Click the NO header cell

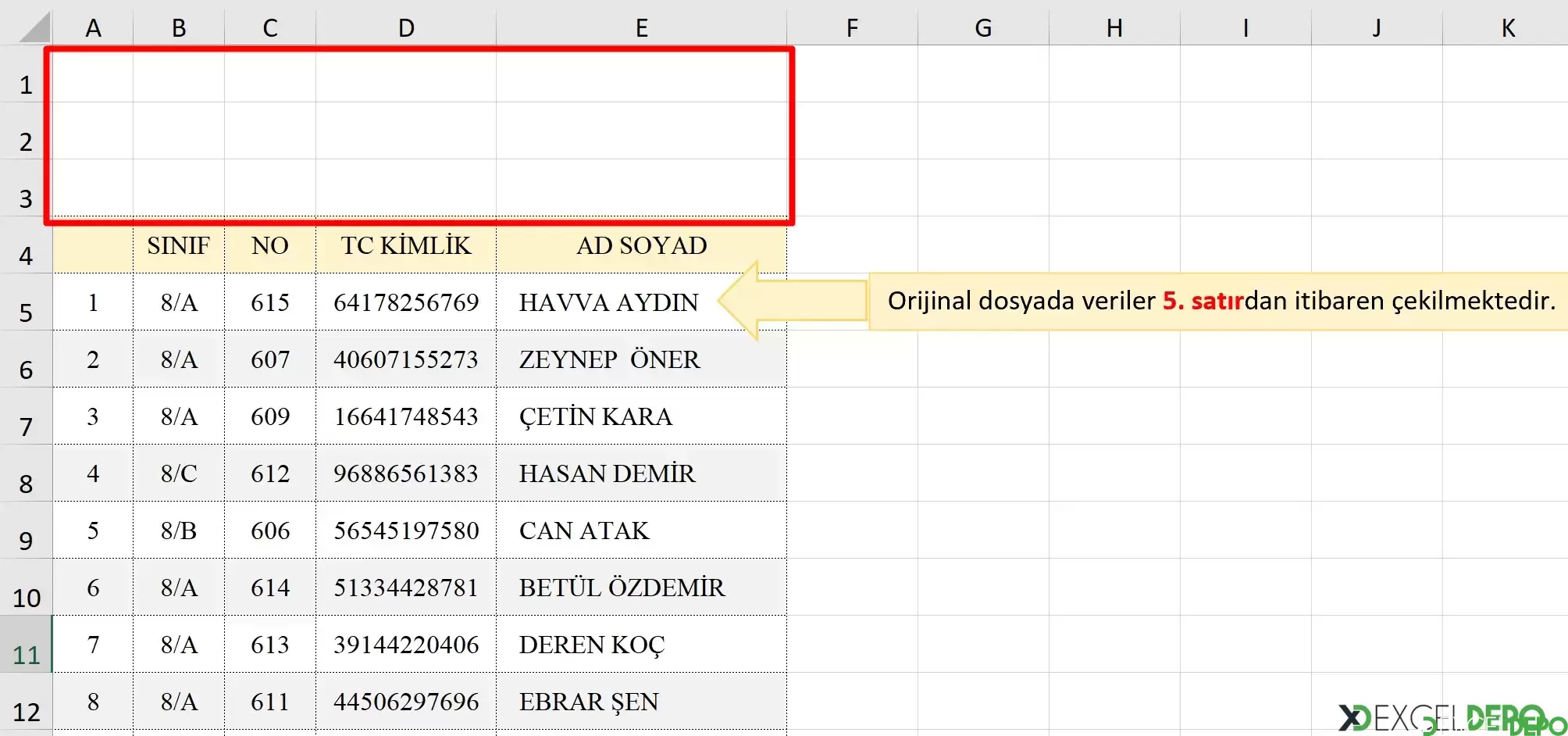pos(270,245)
